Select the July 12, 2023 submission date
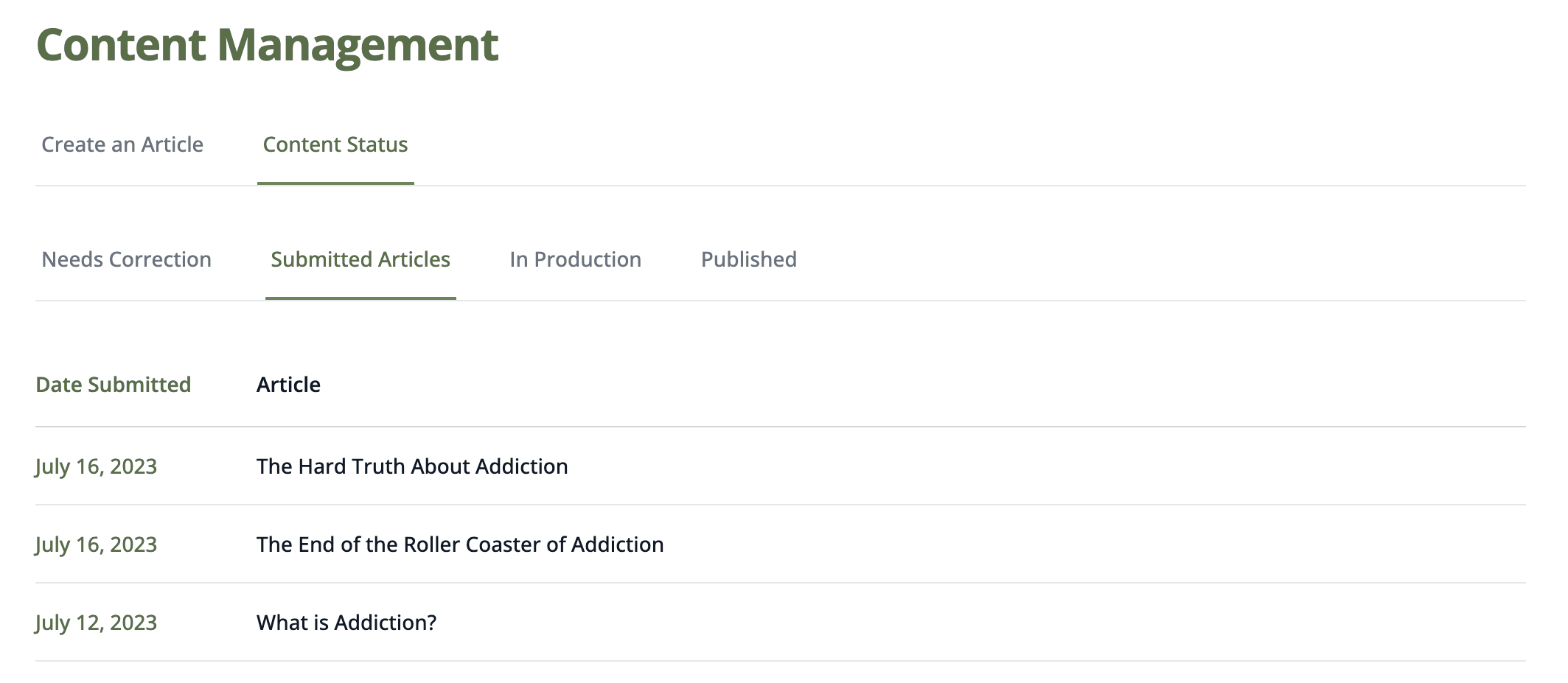This screenshot has height=683, width=1568. coord(97,622)
